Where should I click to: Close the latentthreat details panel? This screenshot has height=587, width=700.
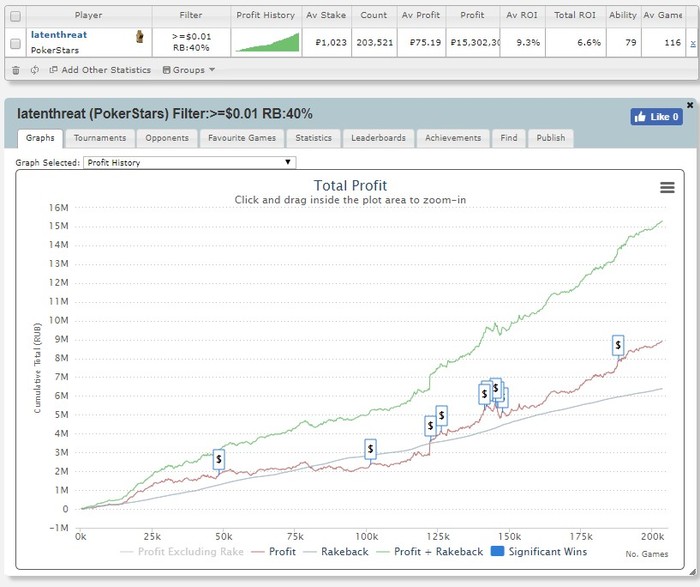point(690,105)
